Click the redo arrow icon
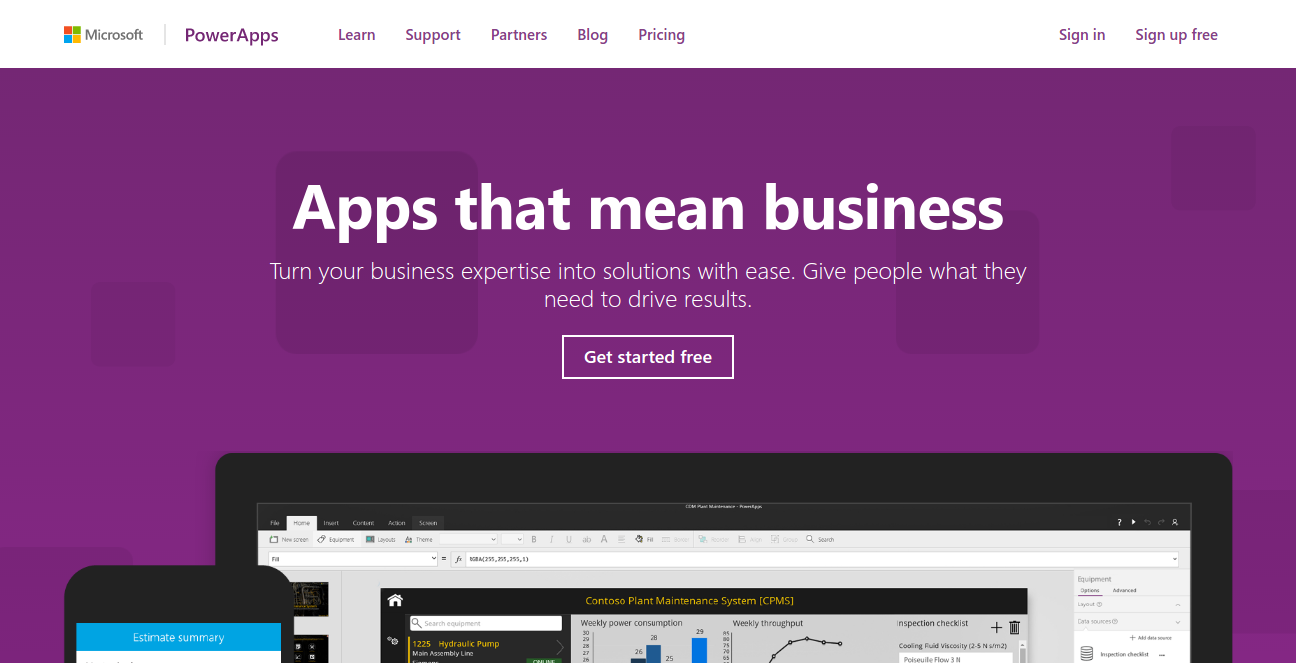 pos(1161,522)
